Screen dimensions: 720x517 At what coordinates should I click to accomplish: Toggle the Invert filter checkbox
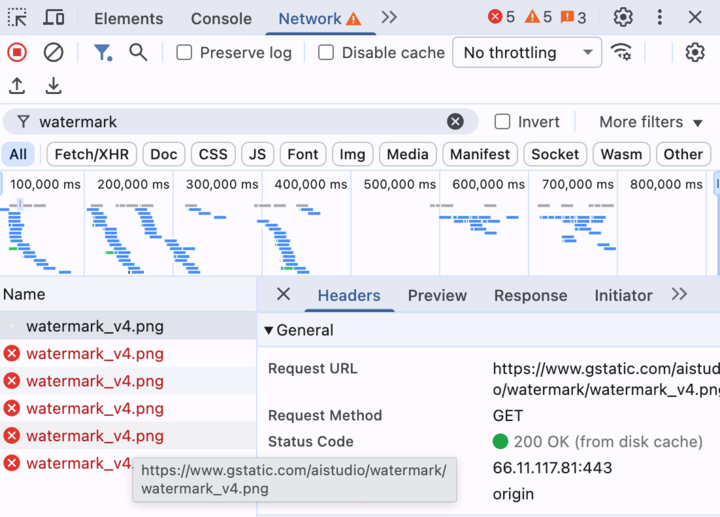point(502,122)
